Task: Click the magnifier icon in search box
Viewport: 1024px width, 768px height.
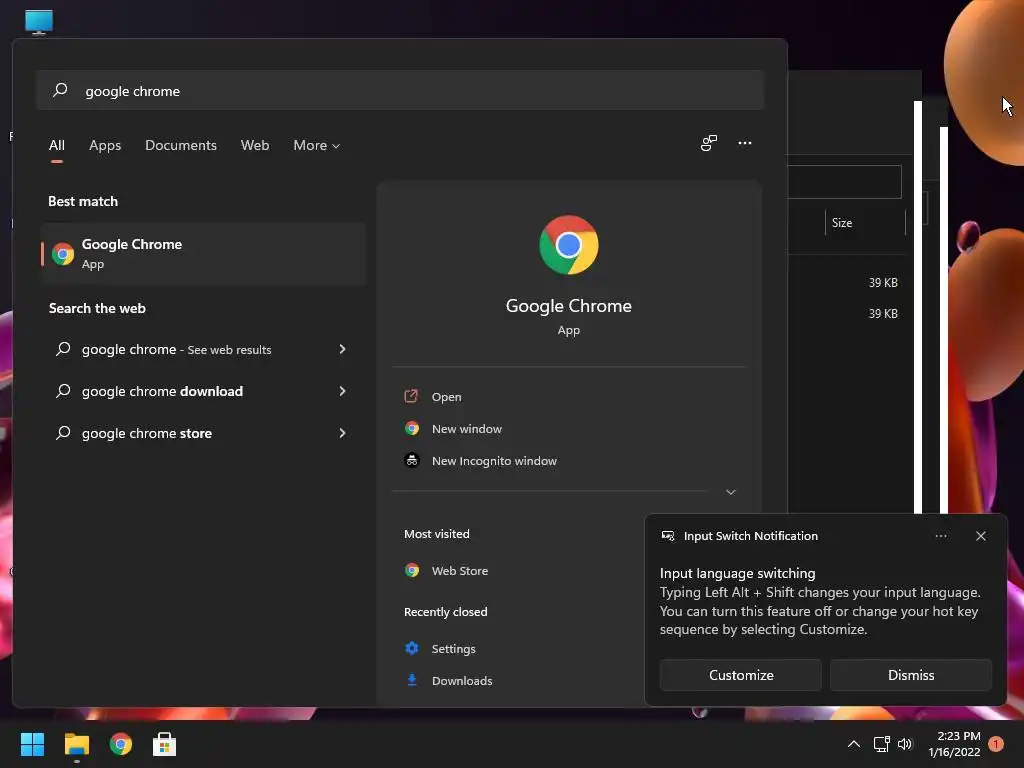Action: click(x=60, y=90)
